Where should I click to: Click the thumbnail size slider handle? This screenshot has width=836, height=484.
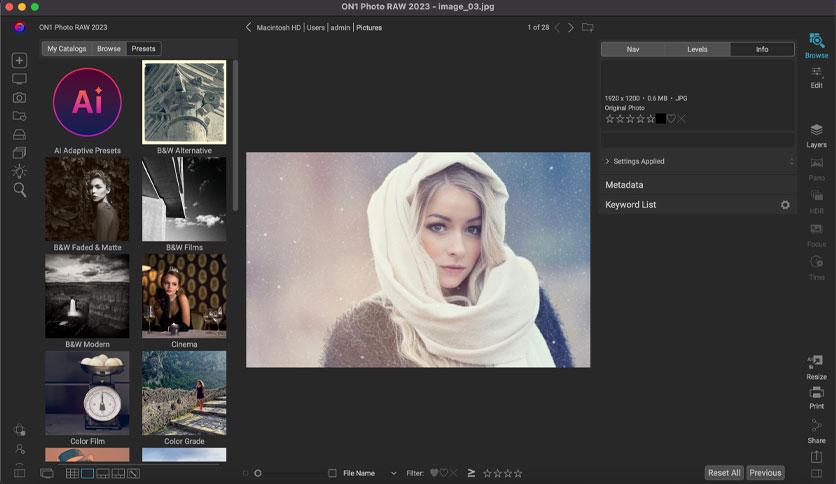tap(258, 473)
